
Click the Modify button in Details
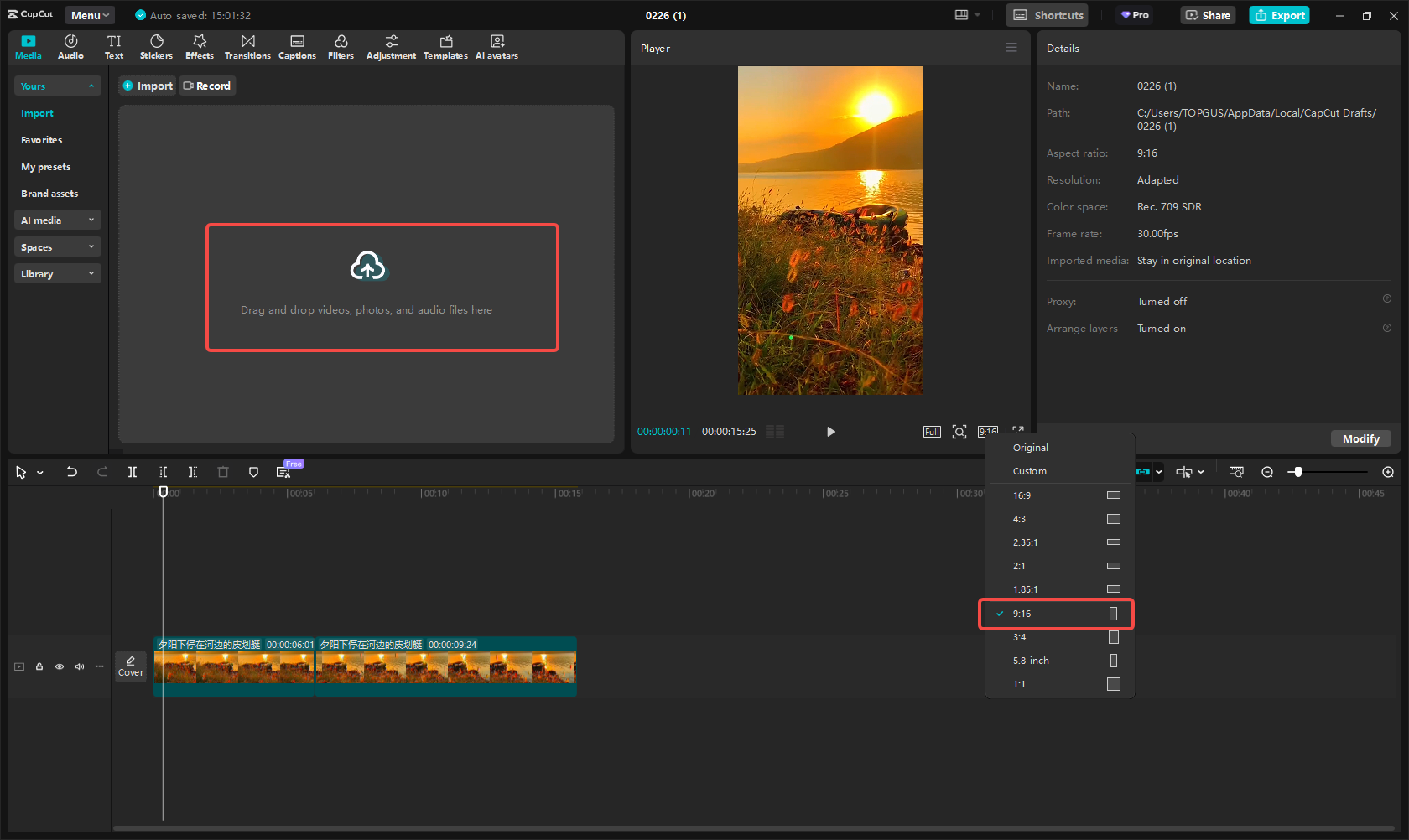coord(1360,438)
